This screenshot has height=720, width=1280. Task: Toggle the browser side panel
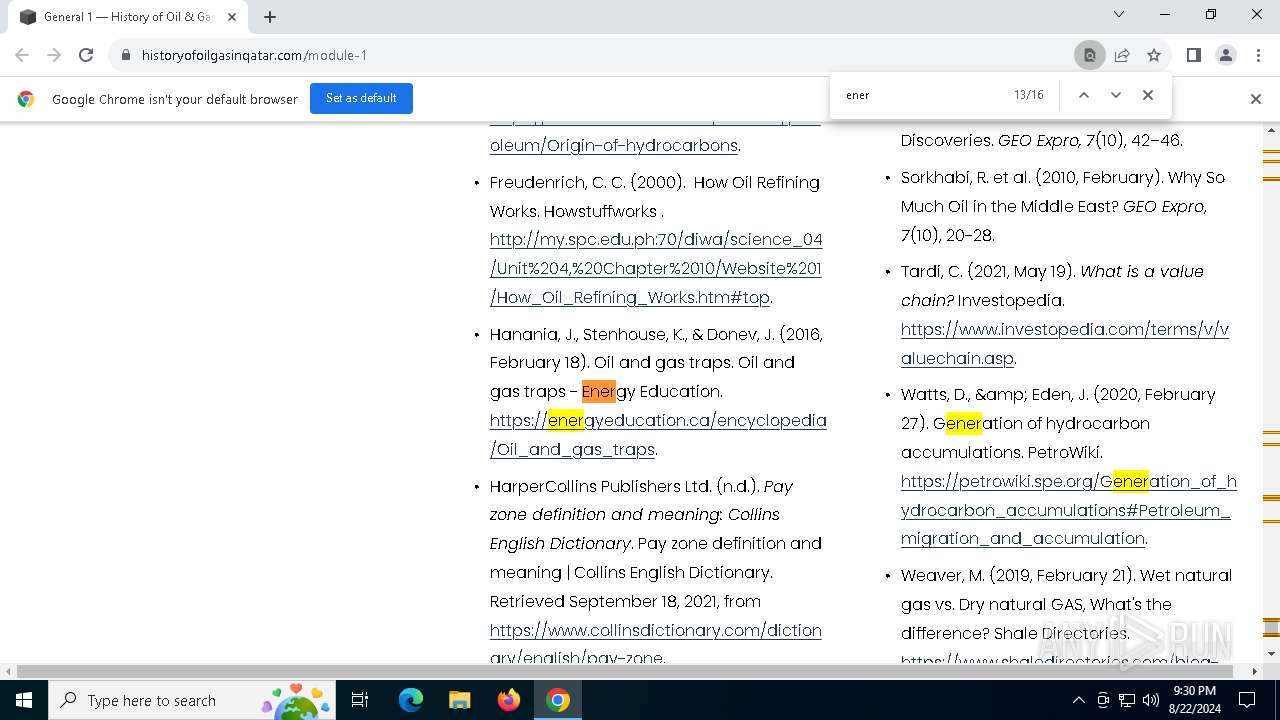[x=1194, y=55]
